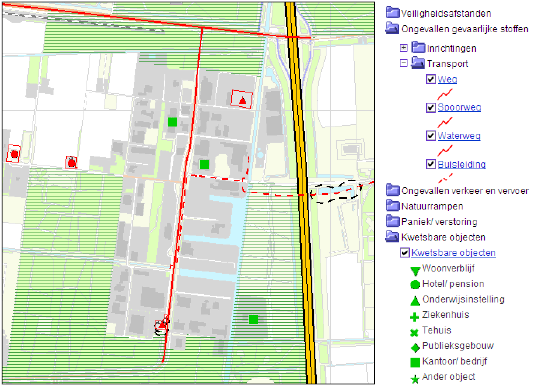Click the Ziekenhuis legend text
Image resolution: width=536 pixels, height=388 pixels.
click(x=445, y=315)
